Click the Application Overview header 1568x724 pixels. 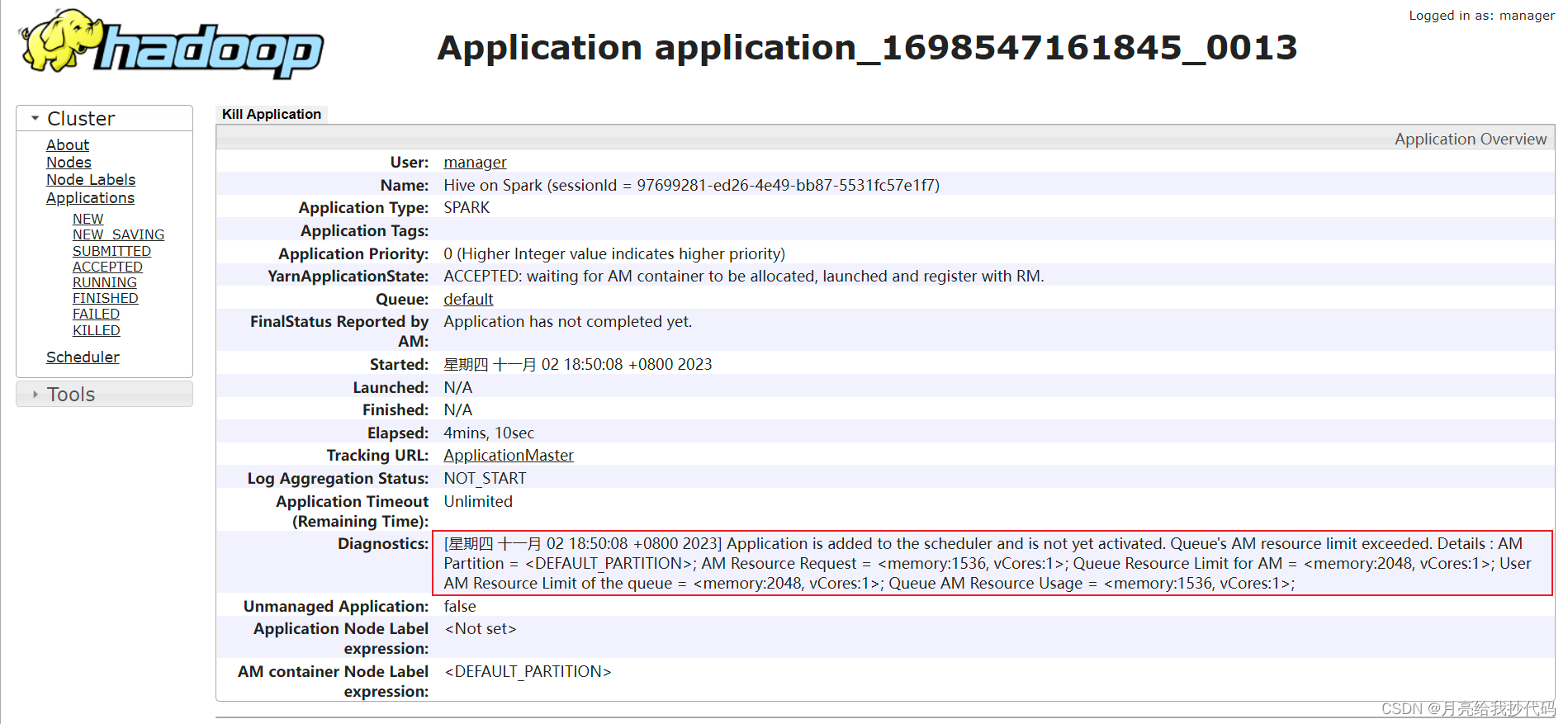pyautogui.click(x=1470, y=139)
